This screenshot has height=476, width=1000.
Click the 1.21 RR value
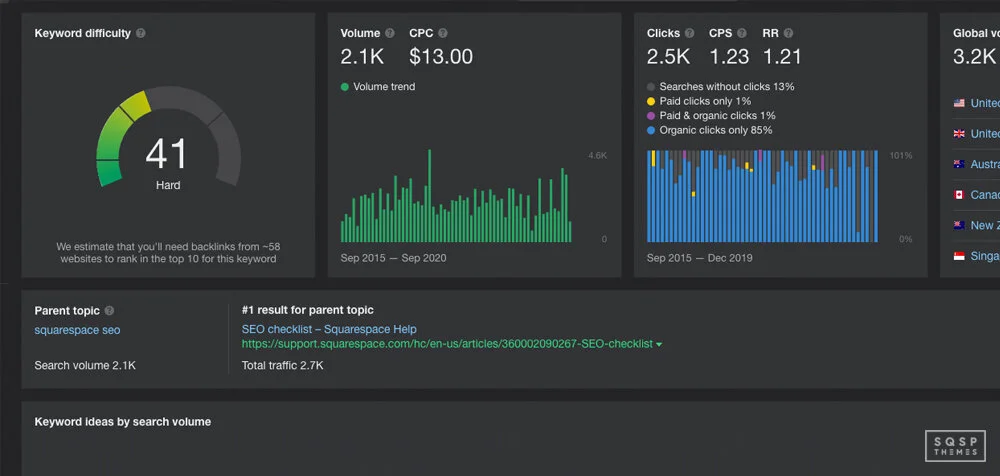pos(782,57)
